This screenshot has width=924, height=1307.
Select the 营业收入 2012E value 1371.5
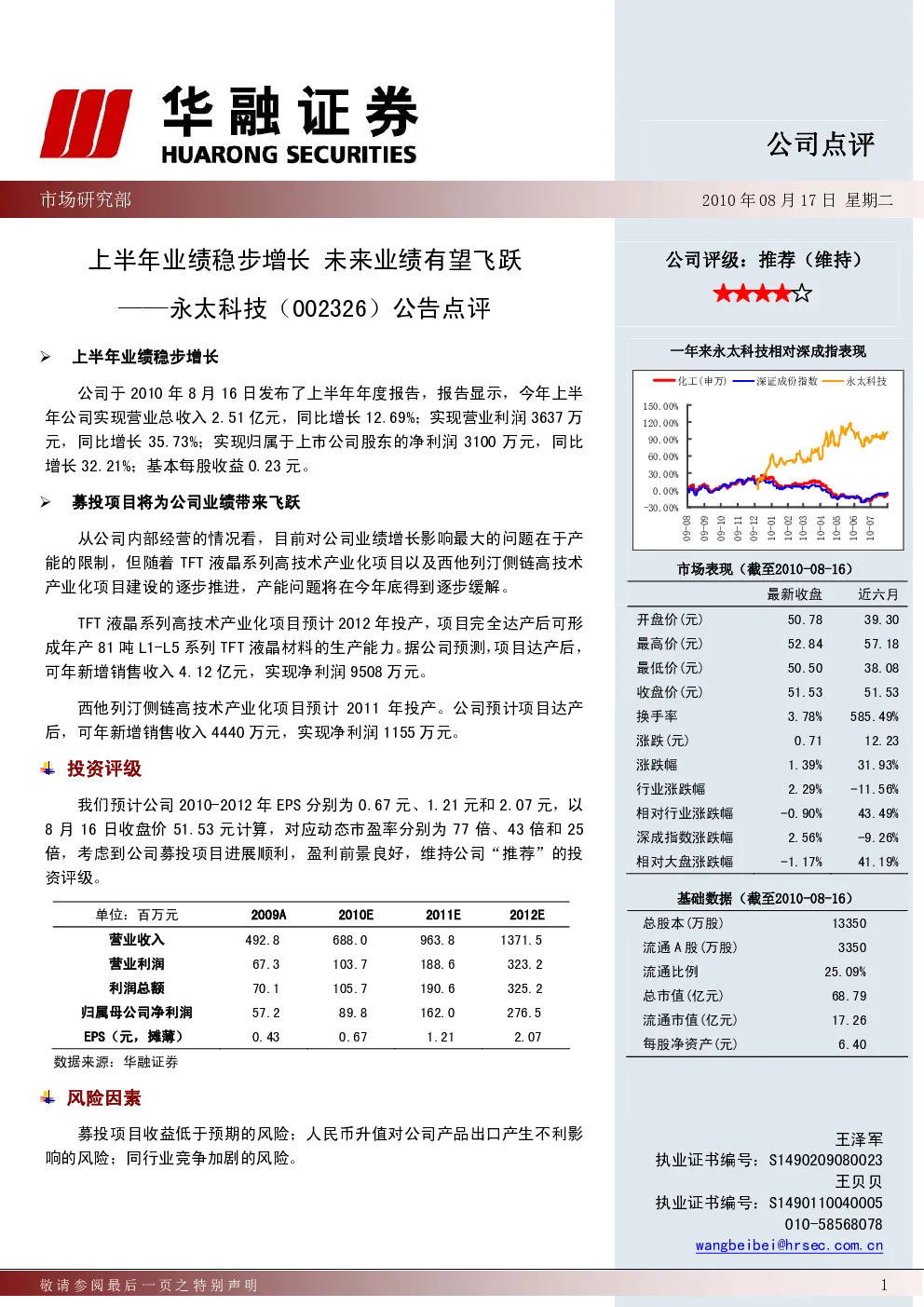(522, 940)
